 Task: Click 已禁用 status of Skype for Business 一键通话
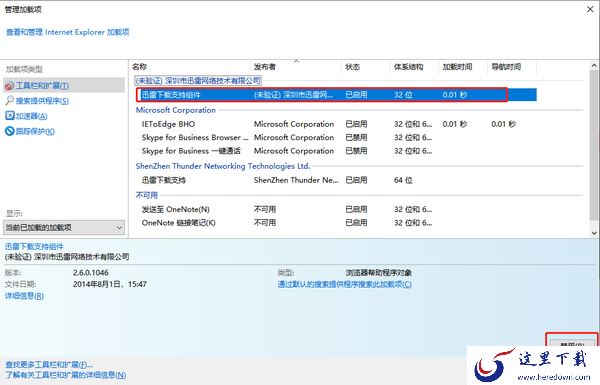click(x=356, y=151)
